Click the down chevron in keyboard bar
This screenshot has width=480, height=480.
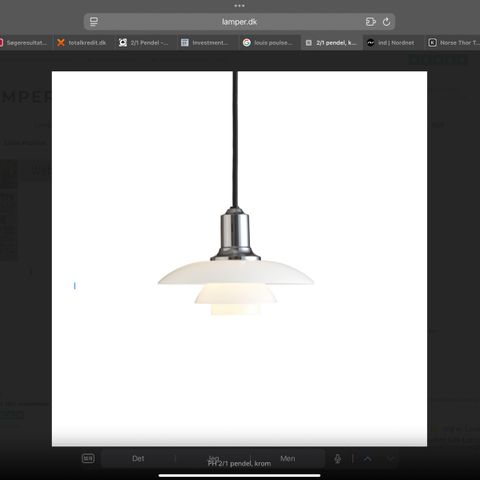[391, 459]
